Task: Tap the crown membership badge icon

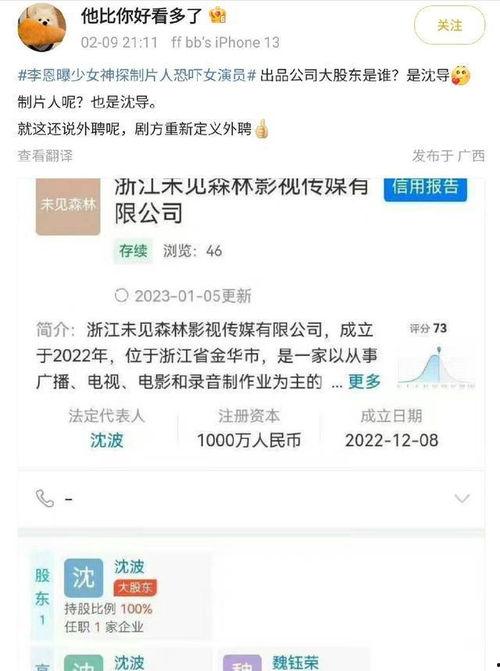Action: [218, 16]
